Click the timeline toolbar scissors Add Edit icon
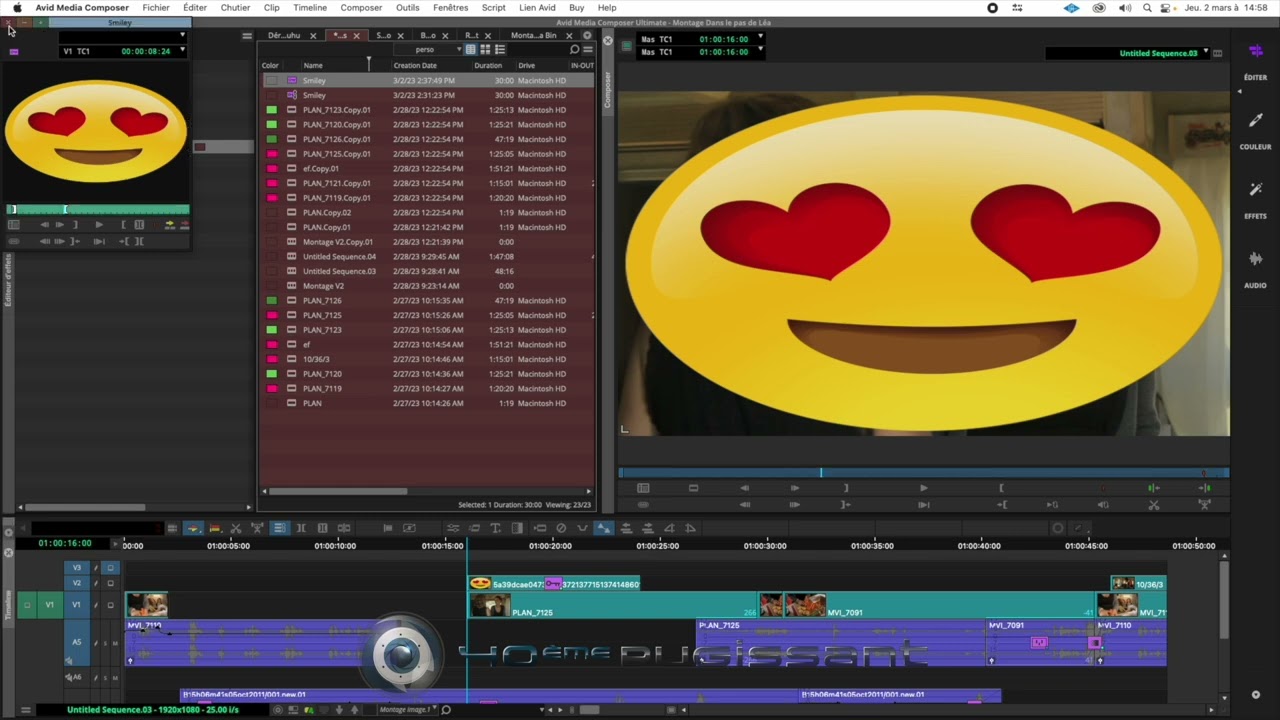 tap(236, 528)
